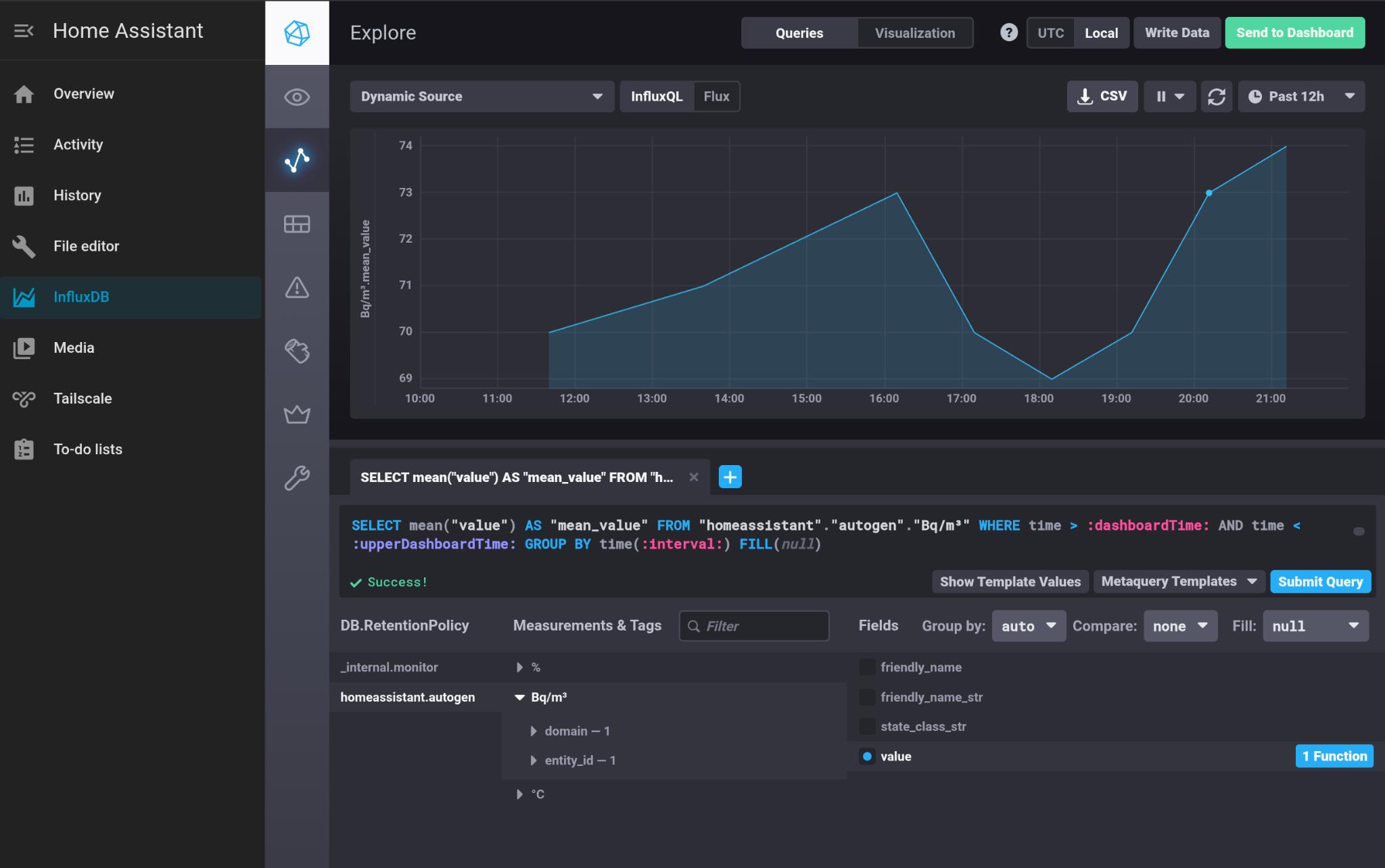This screenshot has height=868, width=1385.
Task: Open the Status eye icon
Action: [297, 97]
